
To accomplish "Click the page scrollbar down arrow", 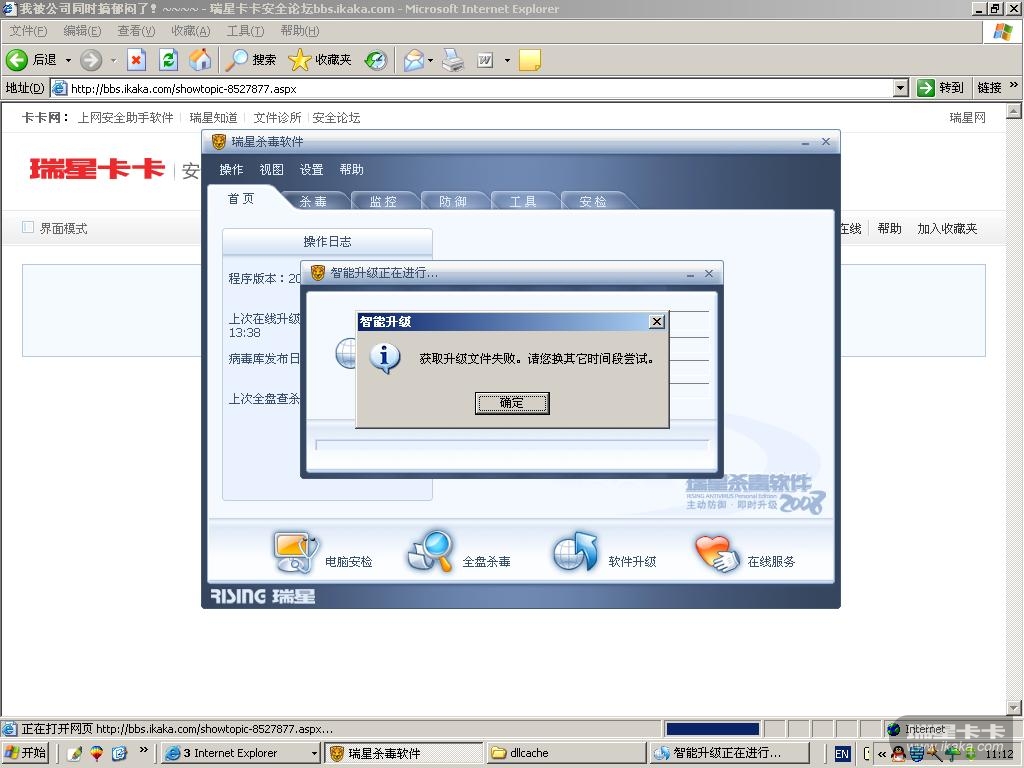I will (x=1014, y=708).
